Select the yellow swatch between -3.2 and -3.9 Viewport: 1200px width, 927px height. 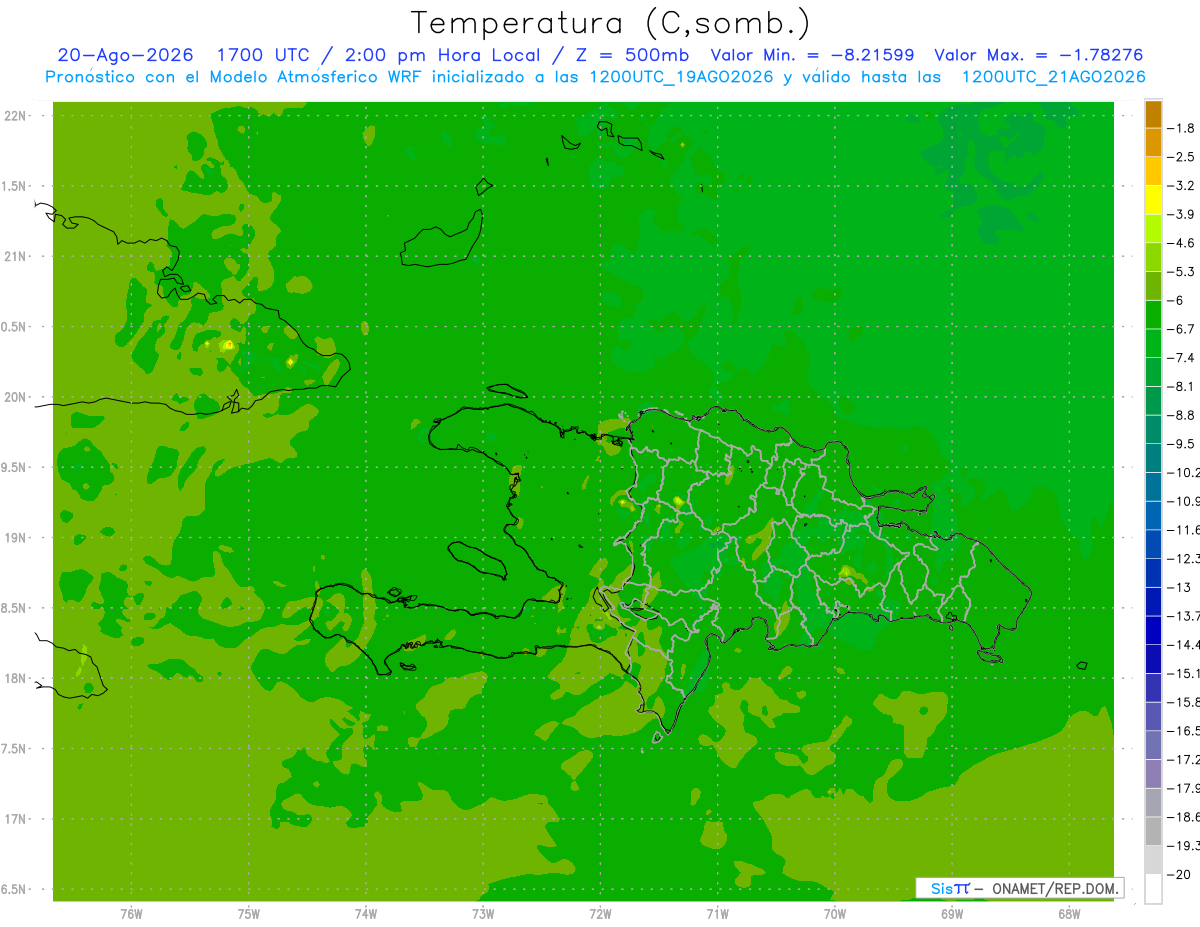point(1153,200)
